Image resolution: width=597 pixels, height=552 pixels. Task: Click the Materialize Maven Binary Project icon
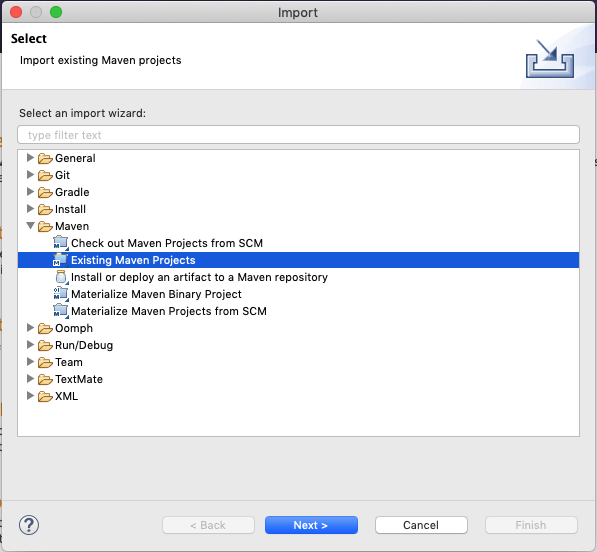[x=61, y=294]
